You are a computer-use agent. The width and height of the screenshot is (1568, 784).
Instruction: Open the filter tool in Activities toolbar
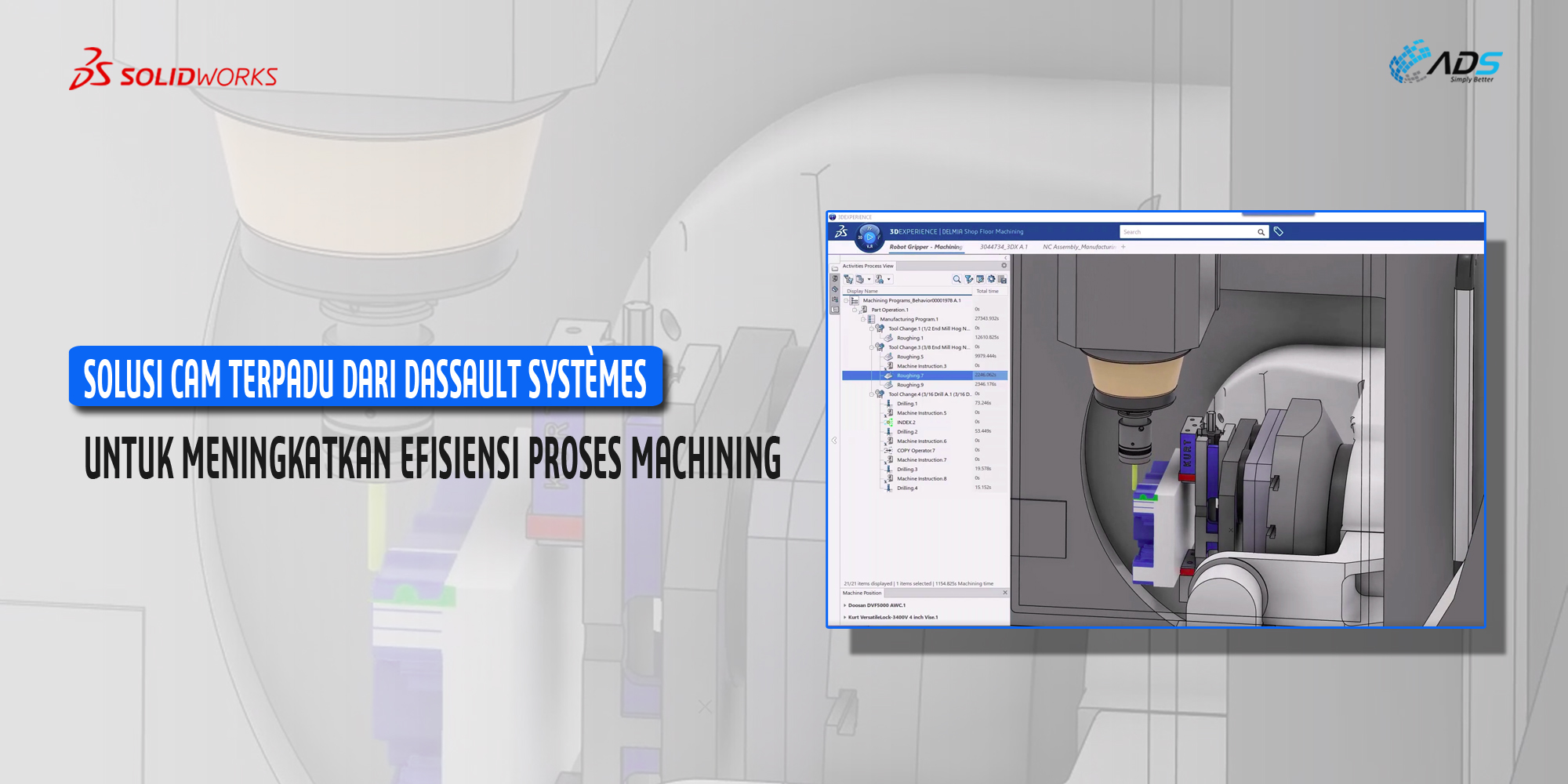pyautogui.click(x=968, y=279)
